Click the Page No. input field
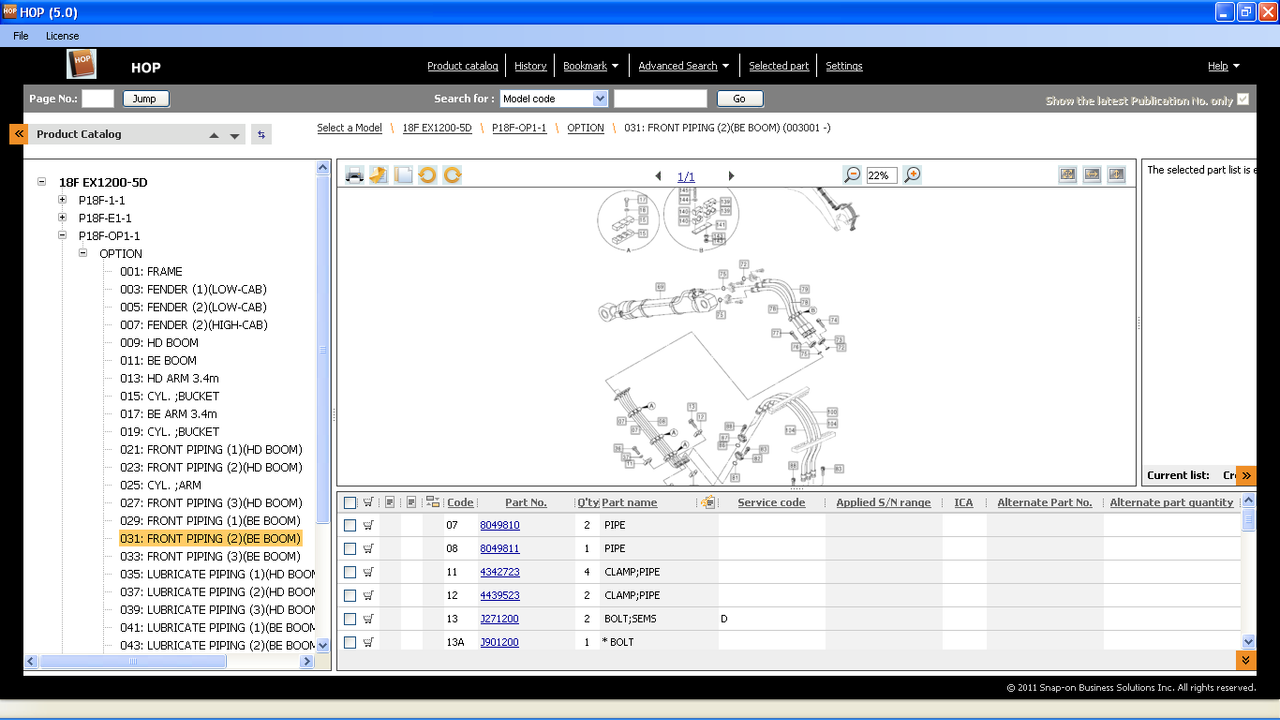1280x720 pixels. [98, 99]
